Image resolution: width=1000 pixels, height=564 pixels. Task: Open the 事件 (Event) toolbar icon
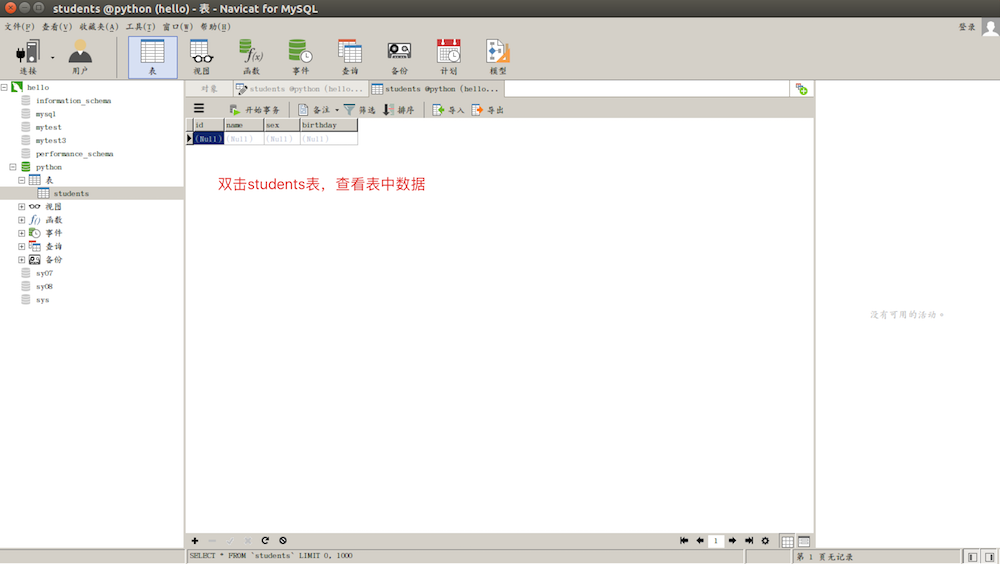[300, 56]
